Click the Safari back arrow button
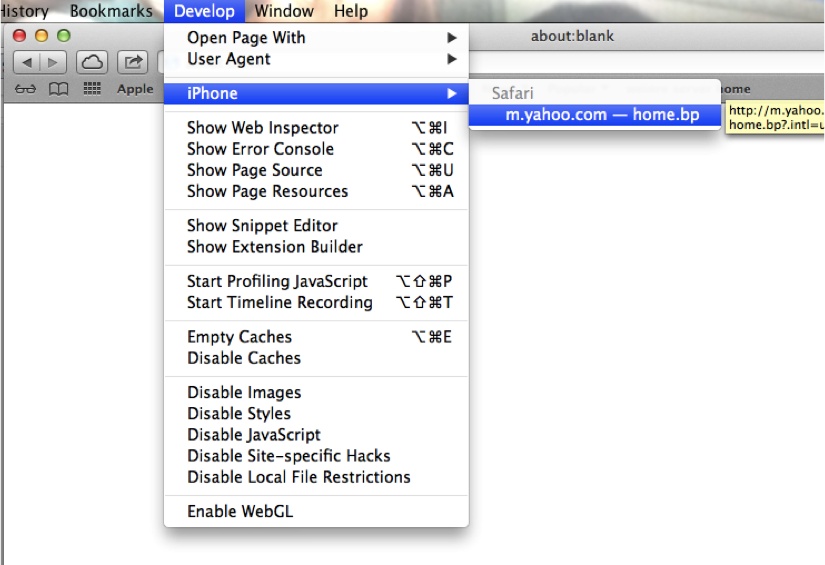The width and height of the screenshot is (825, 565). (x=26, y=63)
